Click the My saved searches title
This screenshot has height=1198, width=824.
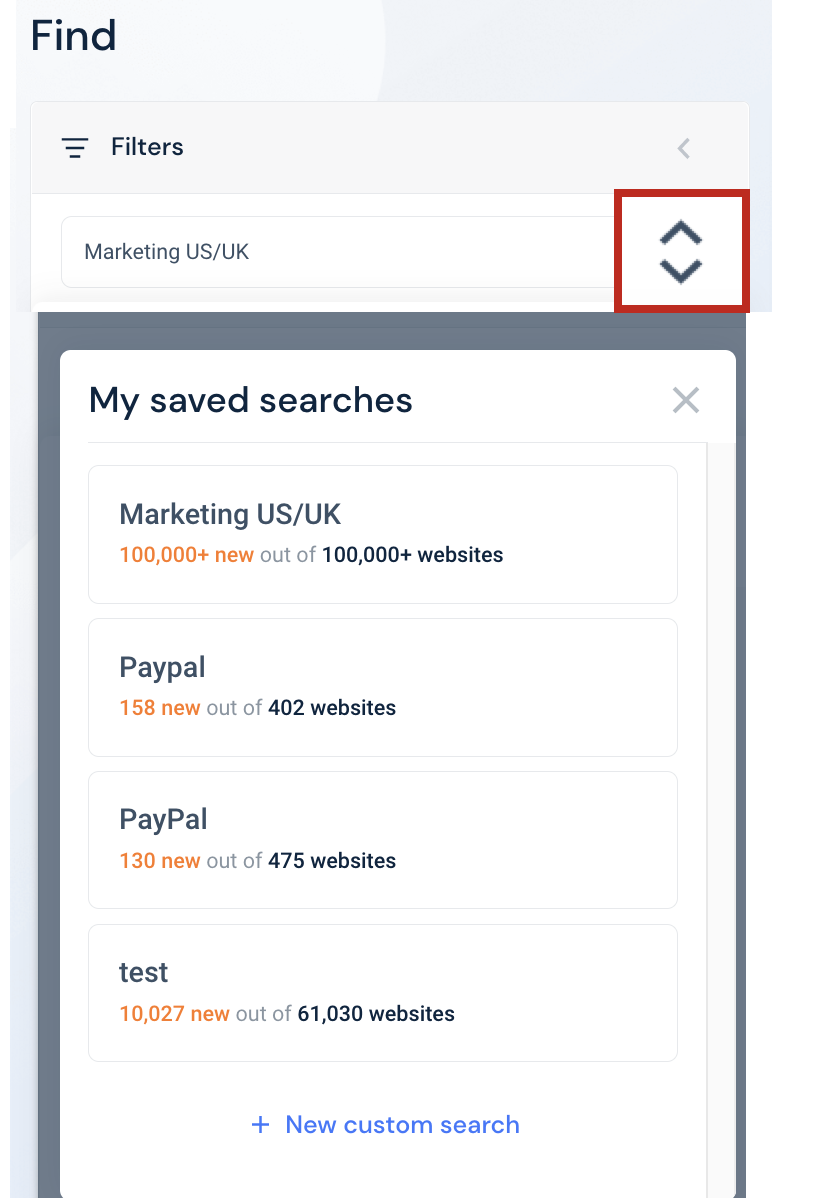251,400
